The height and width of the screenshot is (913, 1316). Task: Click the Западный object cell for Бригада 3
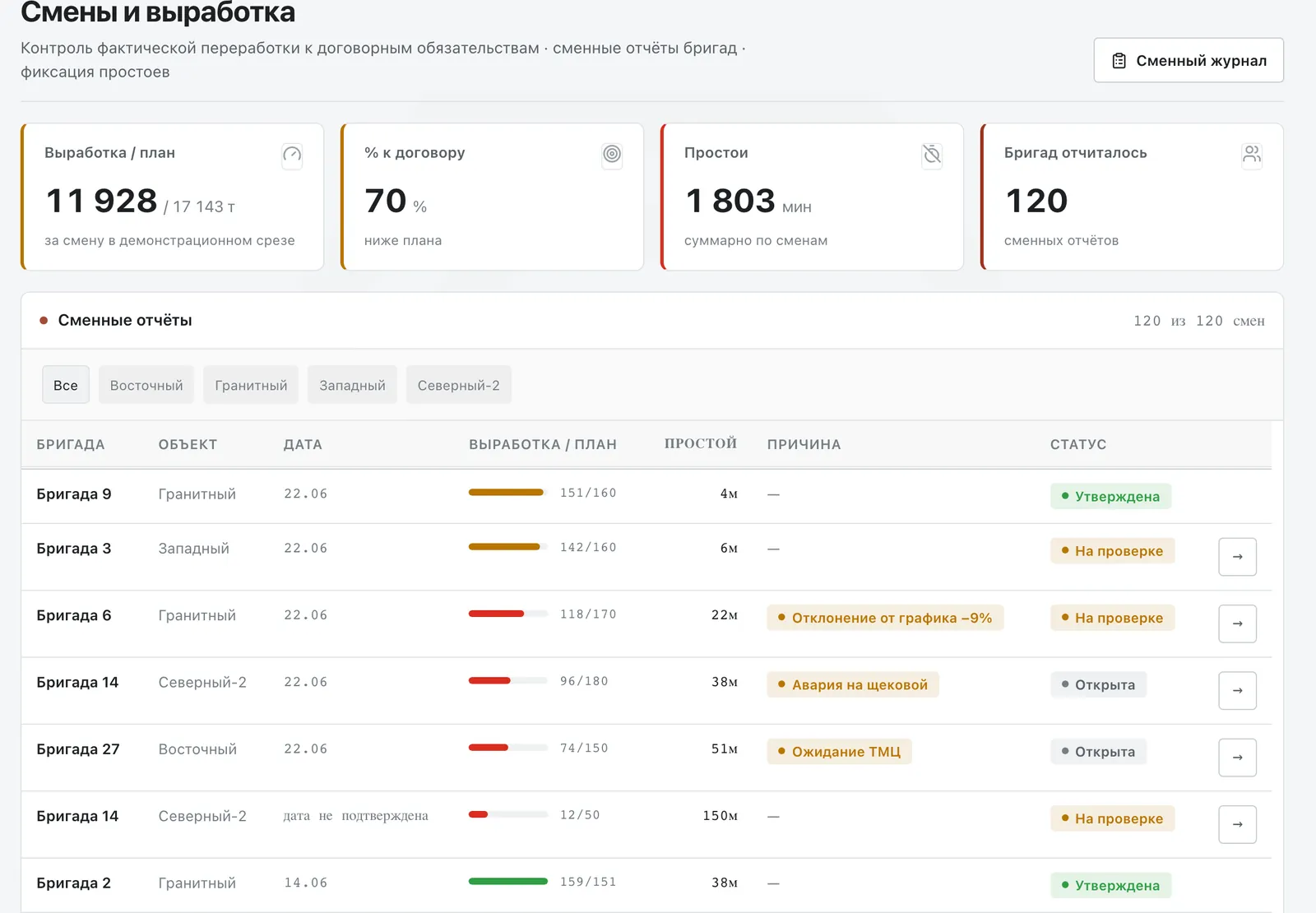coord(193,548)
